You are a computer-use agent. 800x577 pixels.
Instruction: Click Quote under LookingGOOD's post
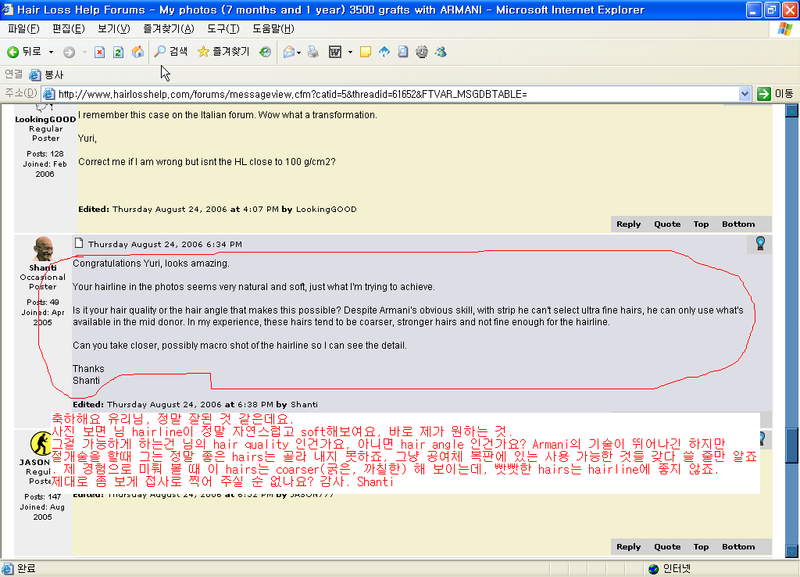click(667, 224)
